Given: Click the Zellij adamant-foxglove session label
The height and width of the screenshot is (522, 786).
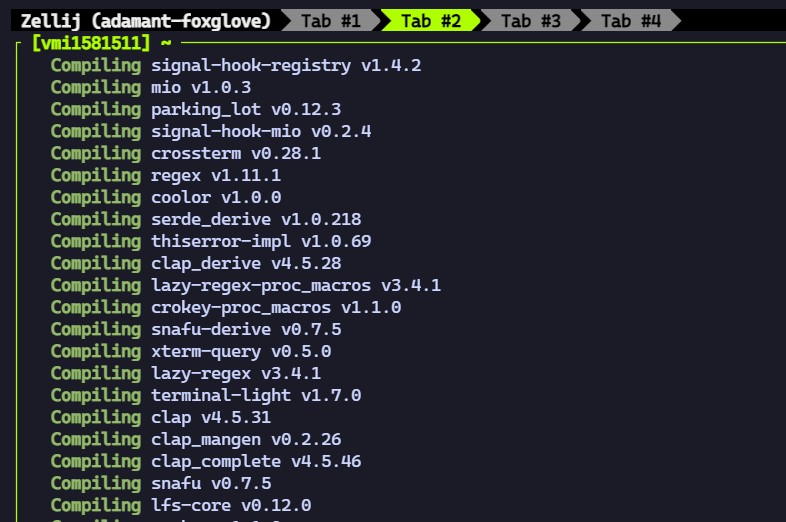Looking at the screenshot, I should tap(145, 20).
